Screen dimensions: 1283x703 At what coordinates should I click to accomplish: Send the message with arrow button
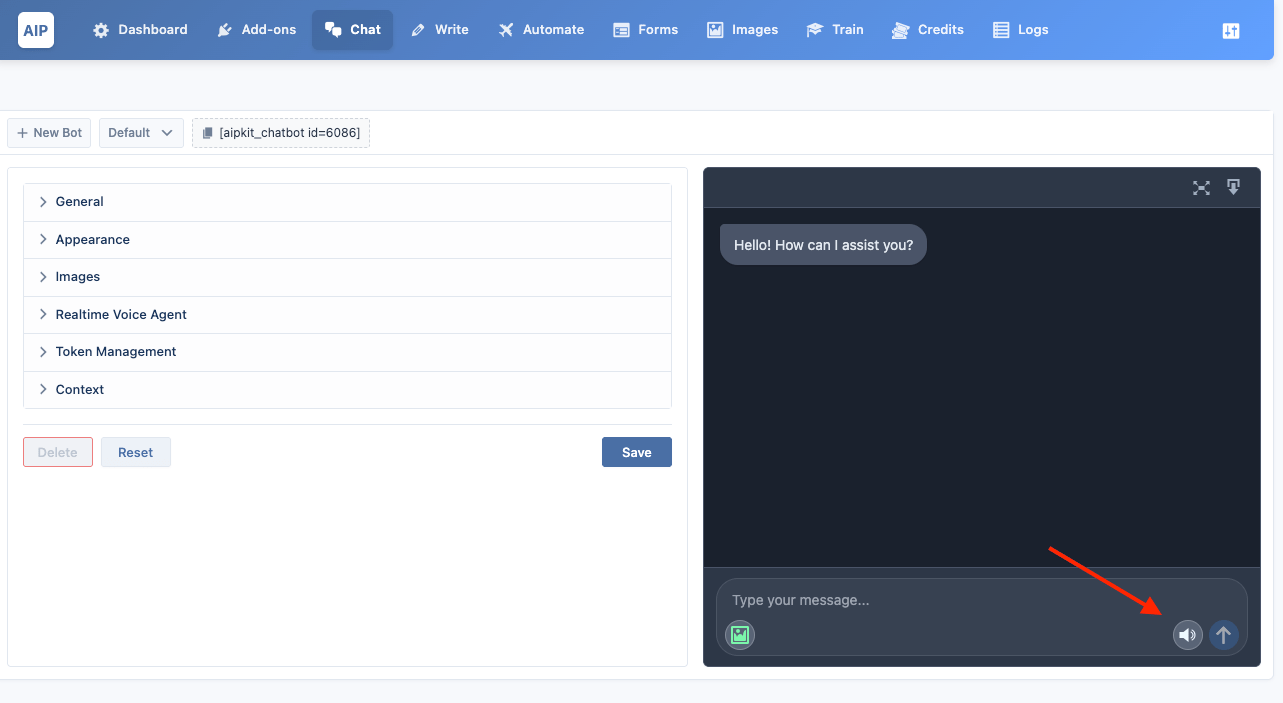coord(1224,634)
